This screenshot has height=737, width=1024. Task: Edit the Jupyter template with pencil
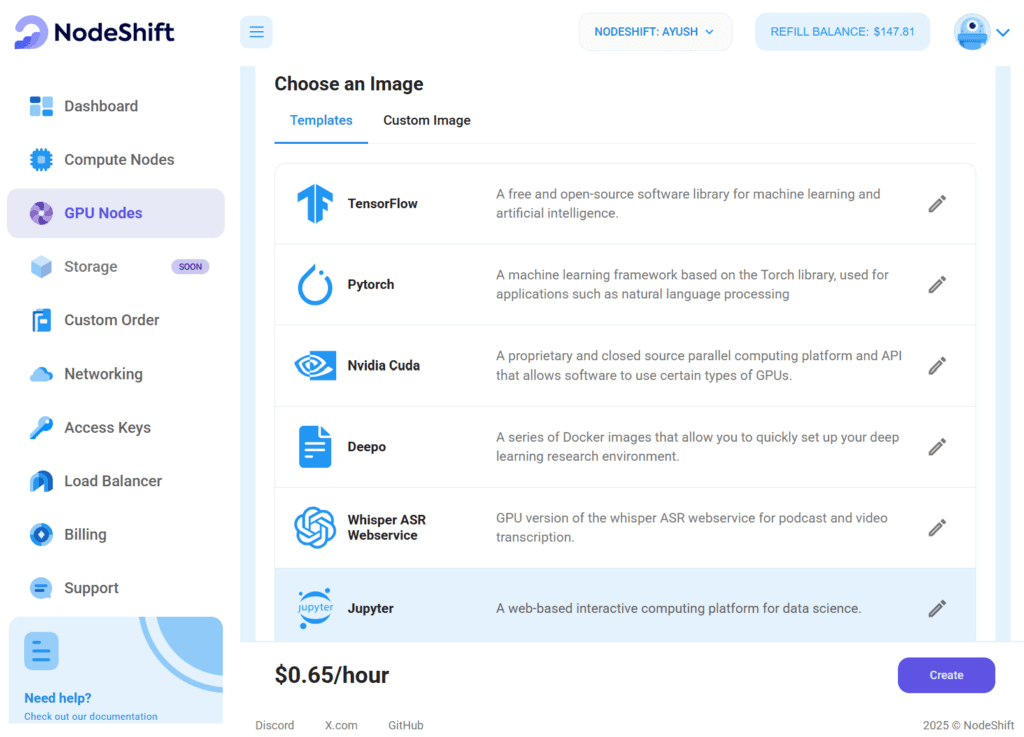[937, 608]
